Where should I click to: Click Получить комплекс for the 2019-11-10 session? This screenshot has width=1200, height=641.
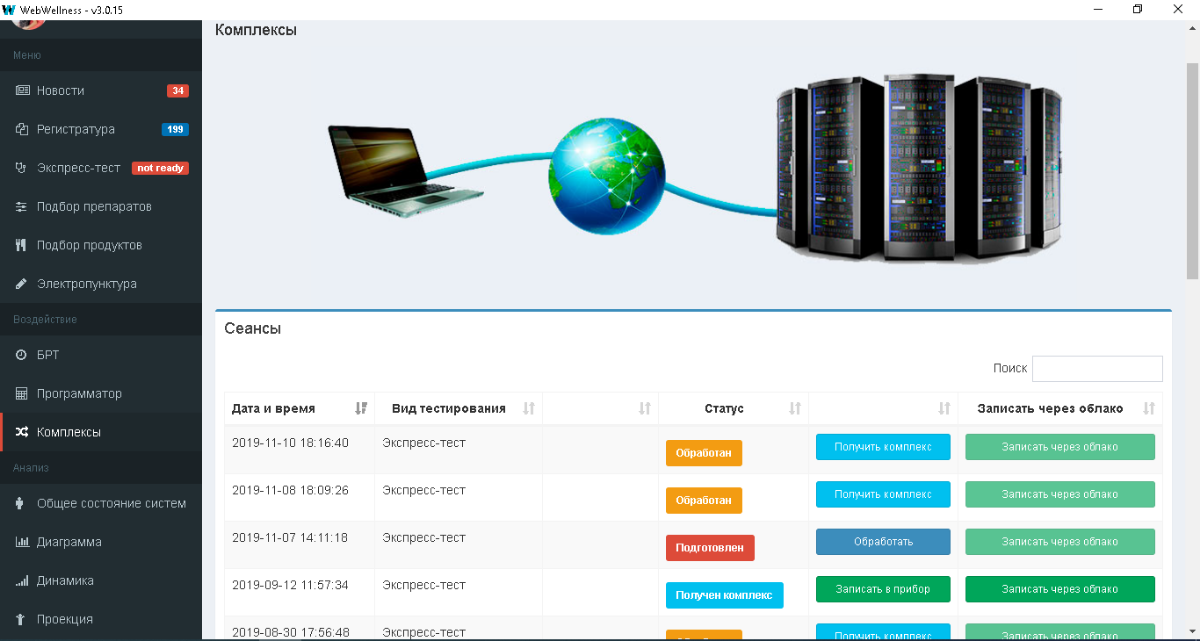point(883,447)
